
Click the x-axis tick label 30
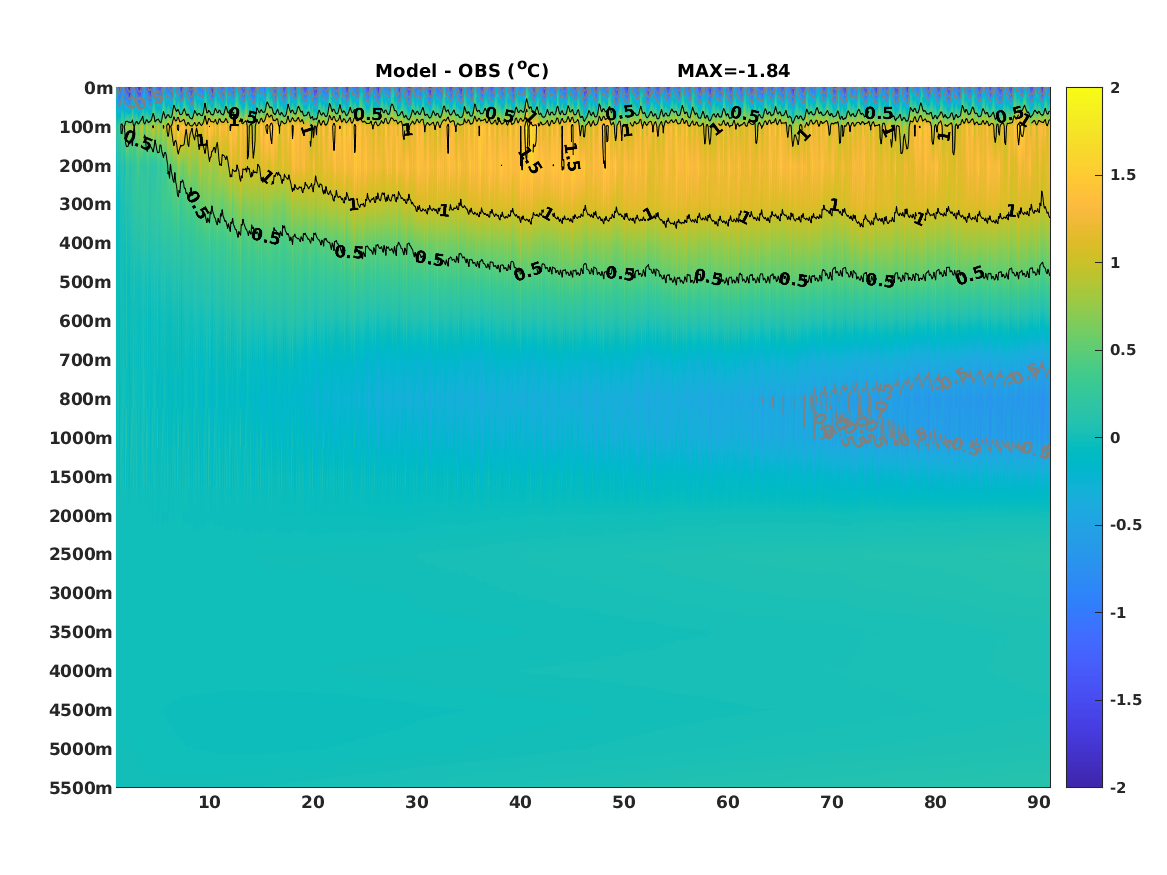pyautogui.click(x=417, y=802)
